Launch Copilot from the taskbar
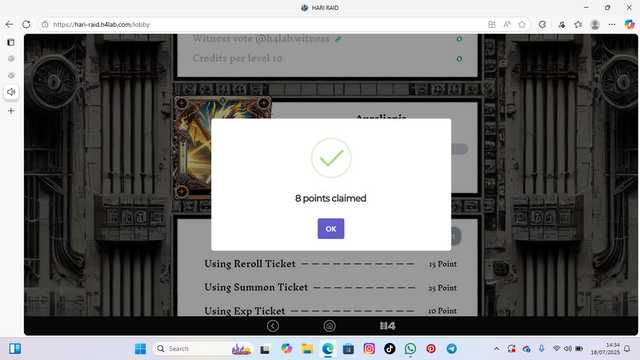This screenshot has height=360, width=640. click(287, 349)
